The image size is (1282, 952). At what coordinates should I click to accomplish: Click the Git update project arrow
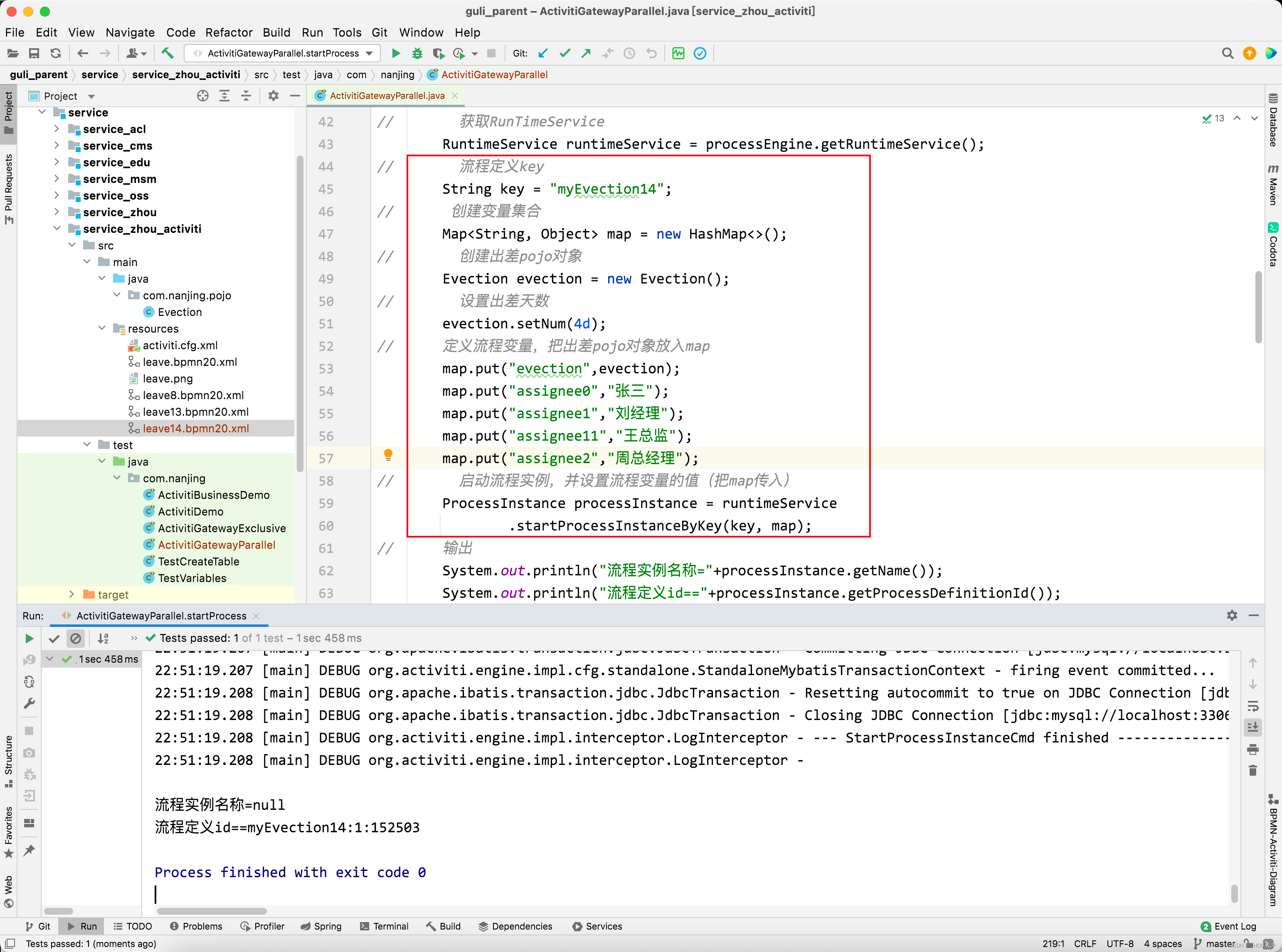[x=543, y=54]
